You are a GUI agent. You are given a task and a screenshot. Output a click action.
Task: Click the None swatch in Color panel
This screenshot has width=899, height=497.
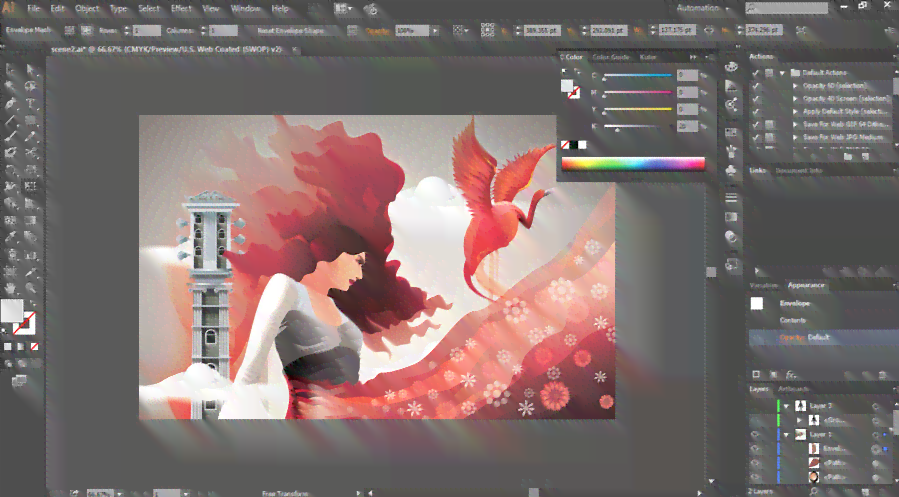(565, 145)
